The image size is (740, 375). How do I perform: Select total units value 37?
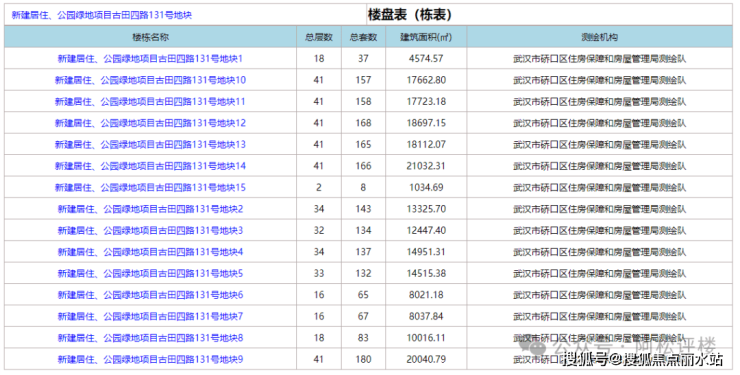click(363, 59)
